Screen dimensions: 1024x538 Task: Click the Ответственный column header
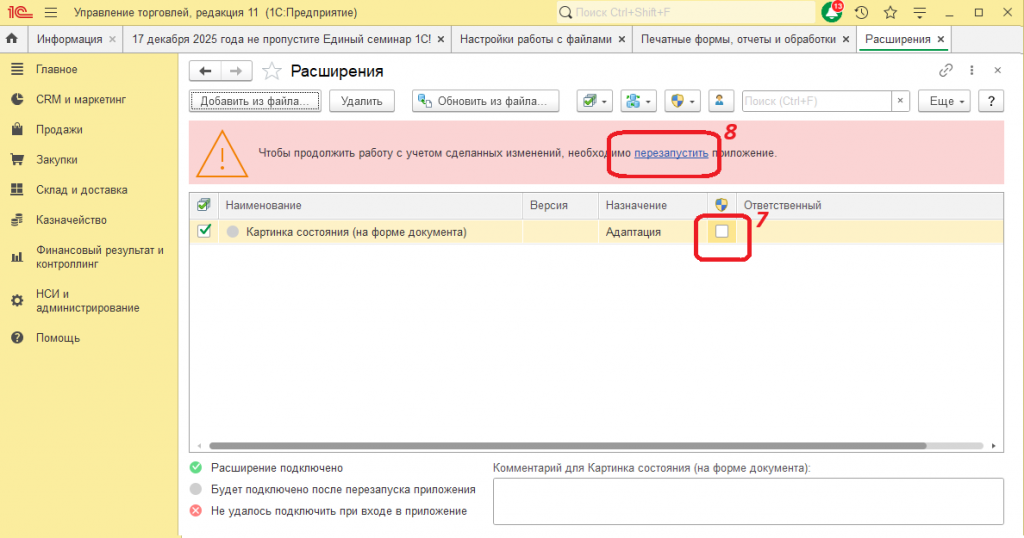(x=869, y=205)
